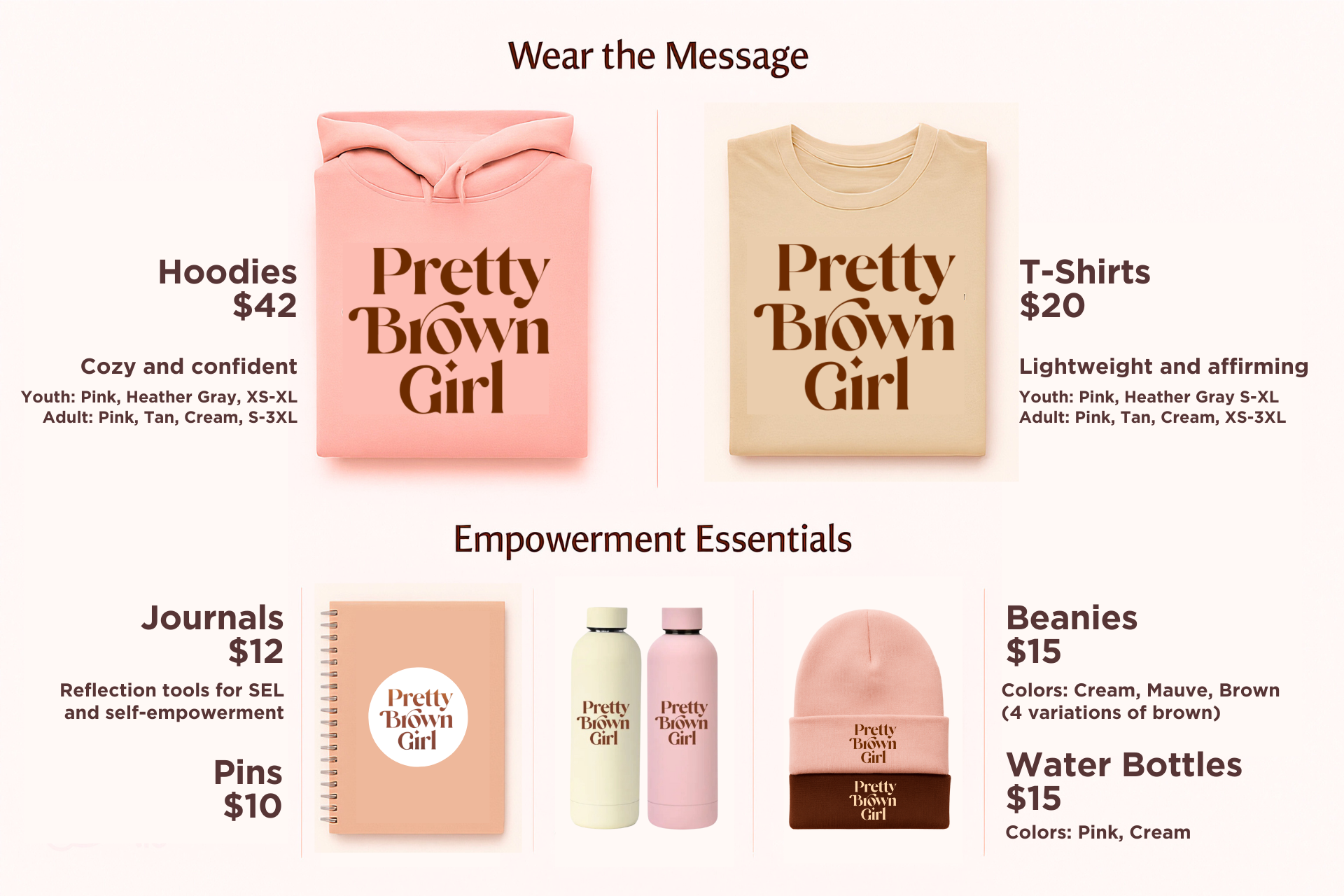Image resolution: width=1344 pixels, height=896 pixels.
Task: Click the Lightweight and affirming tagline
Action: 1163,366
